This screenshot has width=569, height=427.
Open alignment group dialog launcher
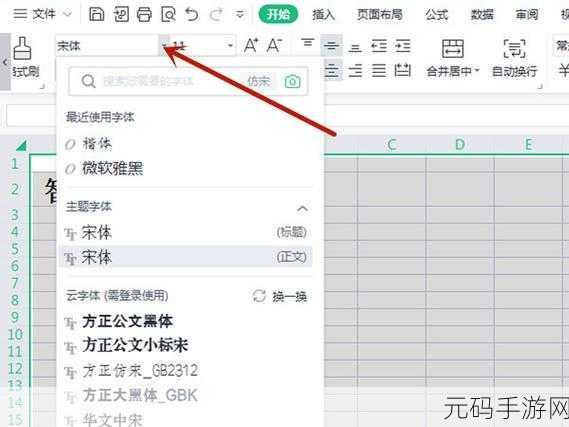pyautogui.click(x=540, y=86)
